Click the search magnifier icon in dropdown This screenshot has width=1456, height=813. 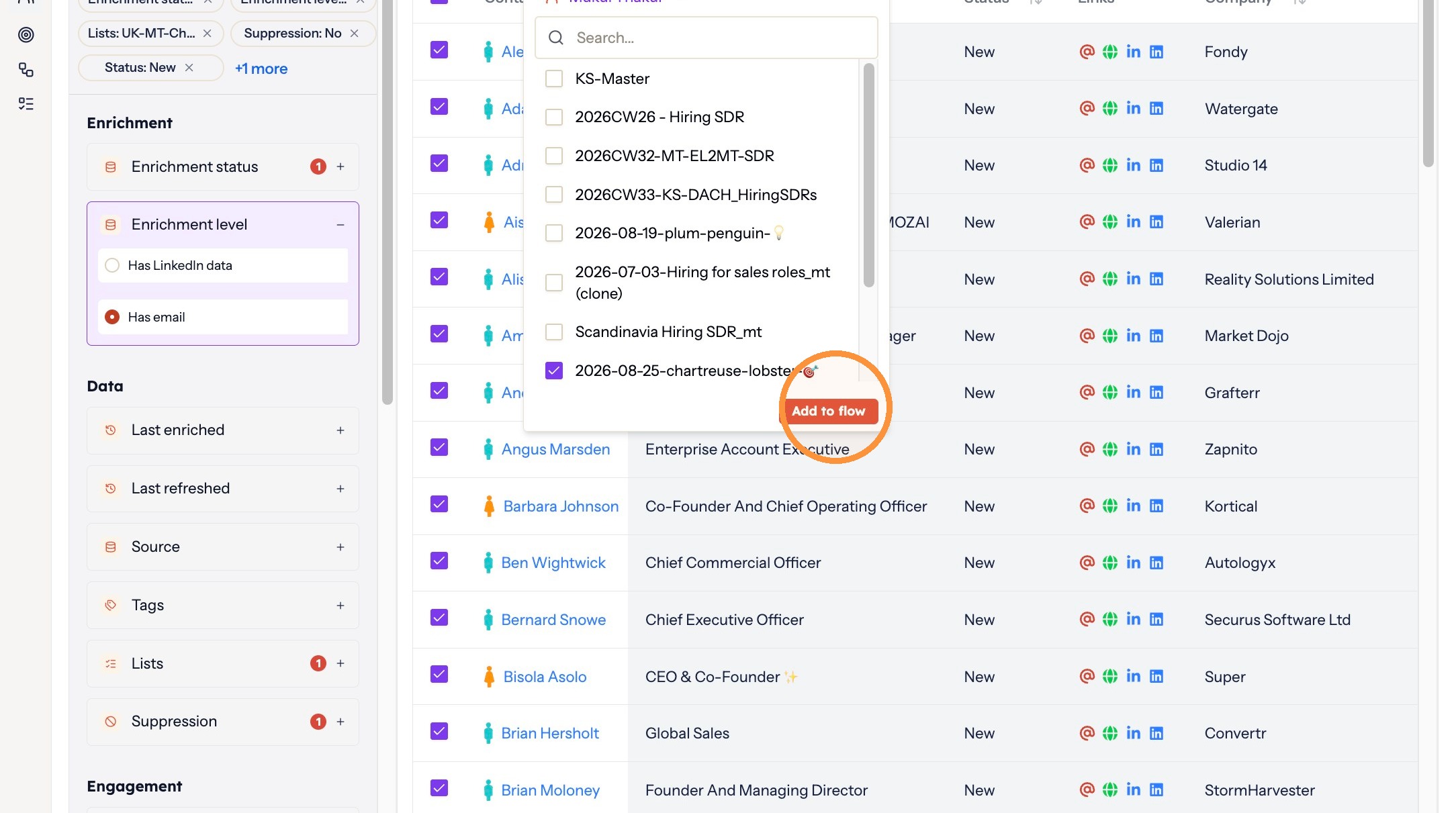[x=556, y=38]
